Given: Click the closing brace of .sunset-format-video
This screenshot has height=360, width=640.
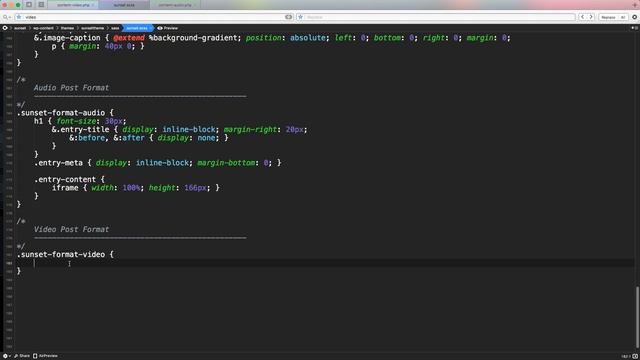Looking at the screenshot, I should (x=19, y=271).
